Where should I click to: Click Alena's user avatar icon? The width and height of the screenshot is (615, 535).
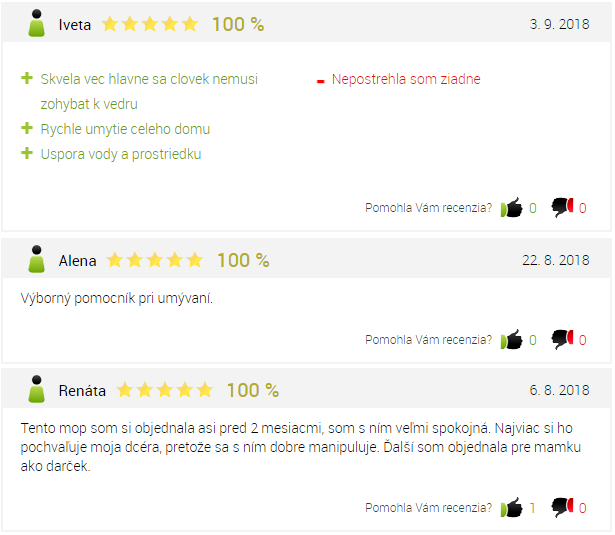(36, 259)
